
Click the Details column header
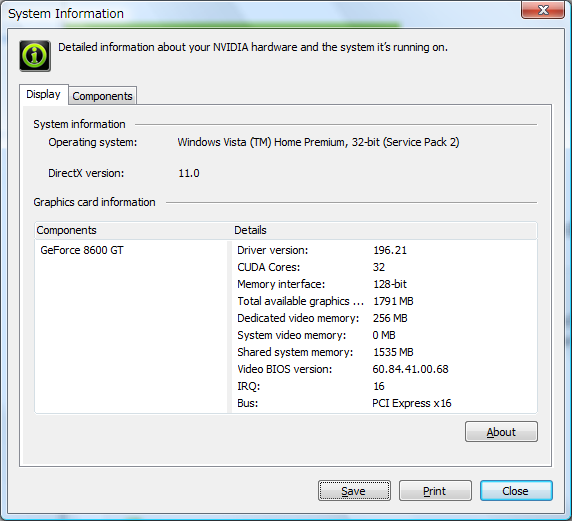tap(384, 230)
